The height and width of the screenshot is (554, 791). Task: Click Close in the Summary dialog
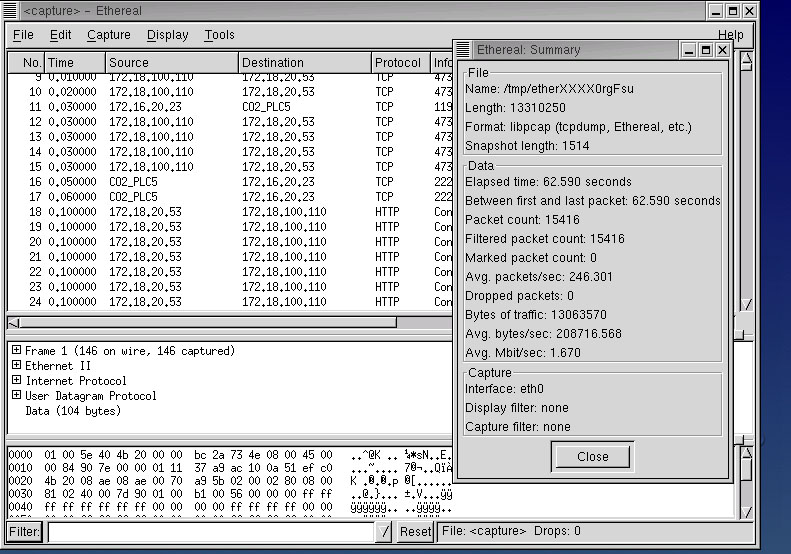pos(592,457)
